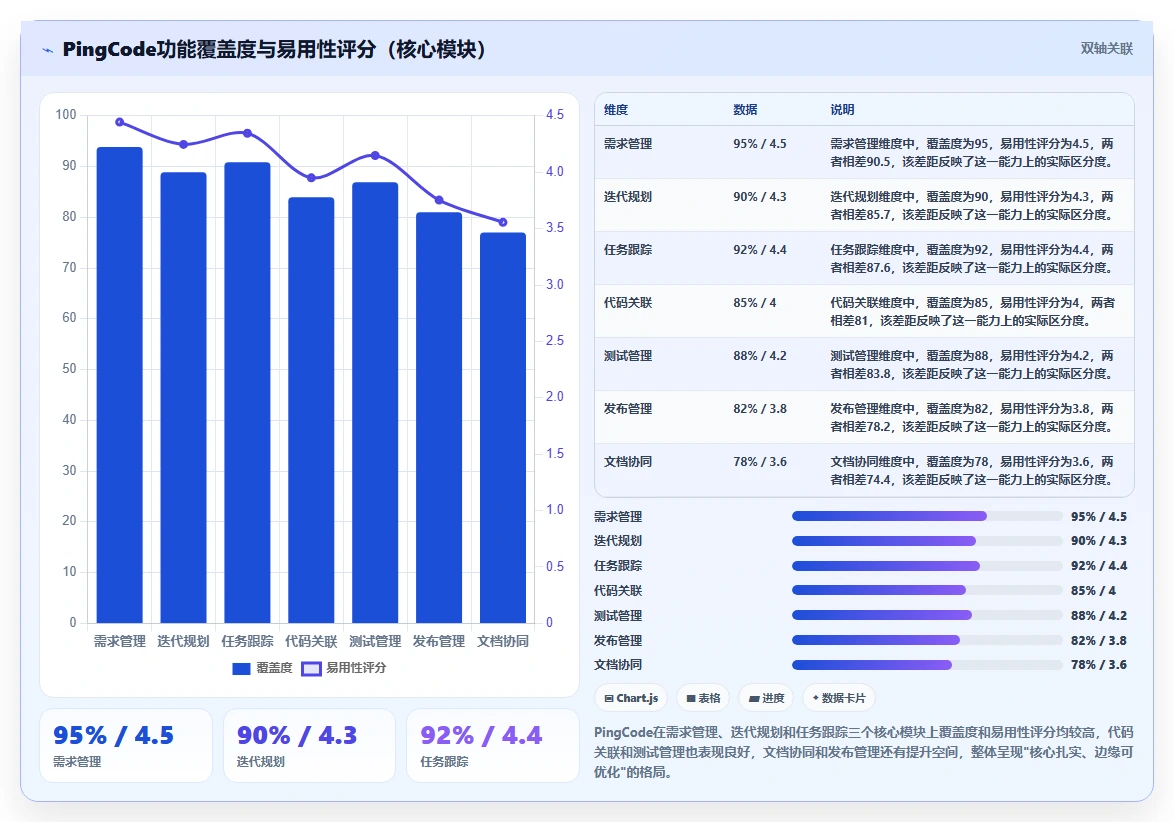The height and width of the screenshot is (822, 1174).
Task: Click the lightning icon beside the PingCode title
Action: pos(48,50)
